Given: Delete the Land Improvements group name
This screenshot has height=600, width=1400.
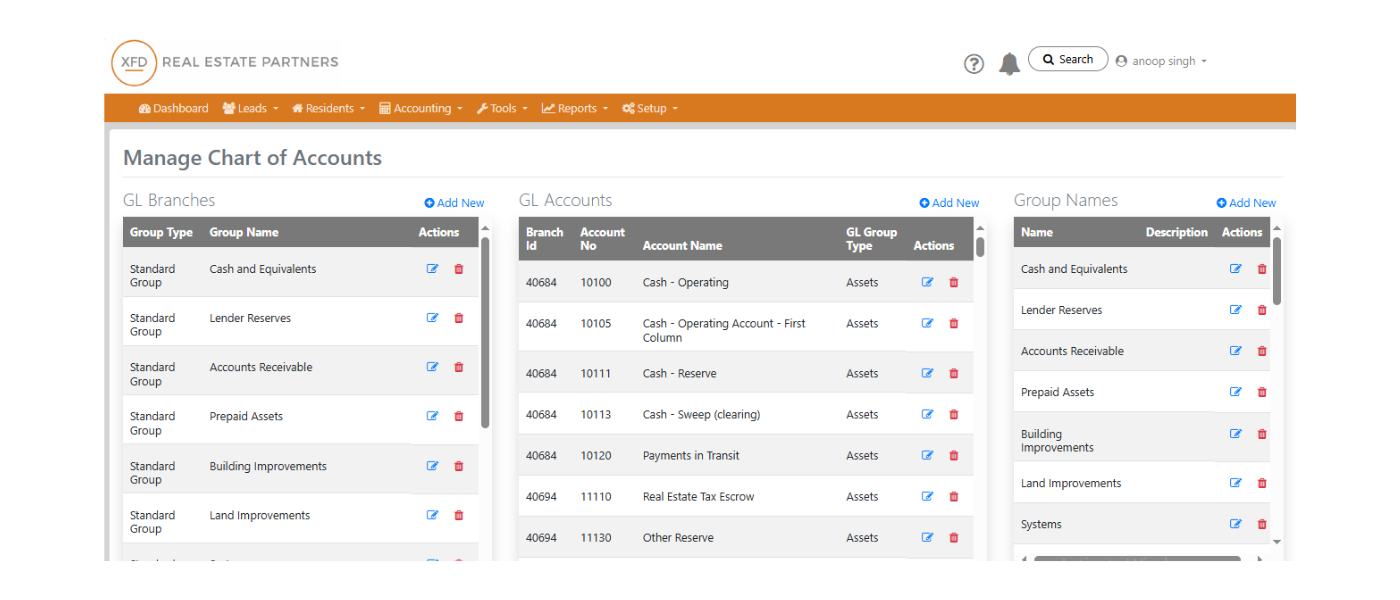Looking at the screenshot, I should pos(1261,483).
